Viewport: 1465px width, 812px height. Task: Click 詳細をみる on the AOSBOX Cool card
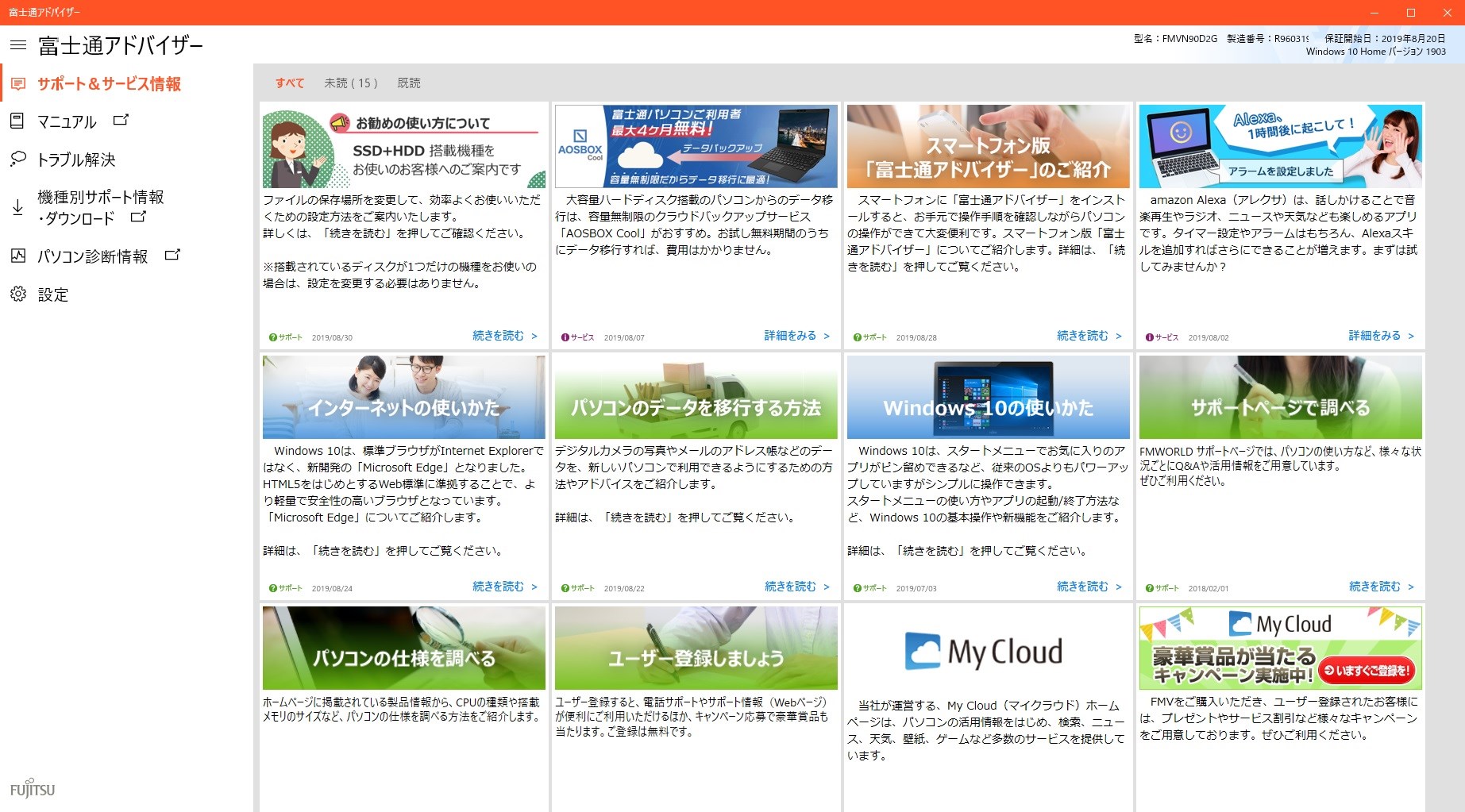[x=797, y=336]
